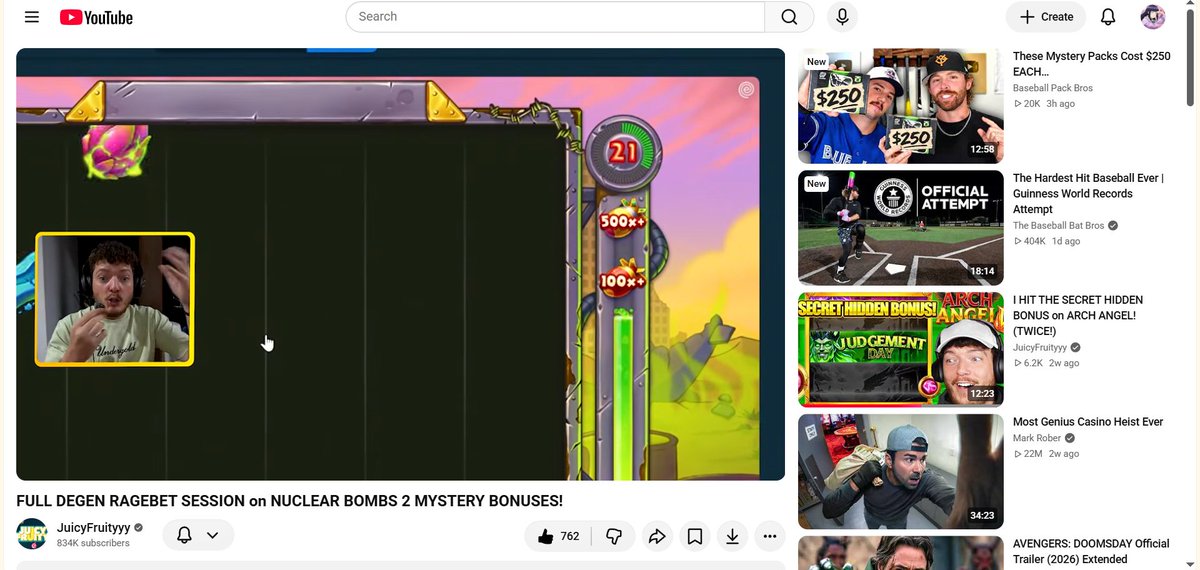Dislike the video
This screenshot has height=570, width=1200.
pyautogui.click(x=614, y=536)
